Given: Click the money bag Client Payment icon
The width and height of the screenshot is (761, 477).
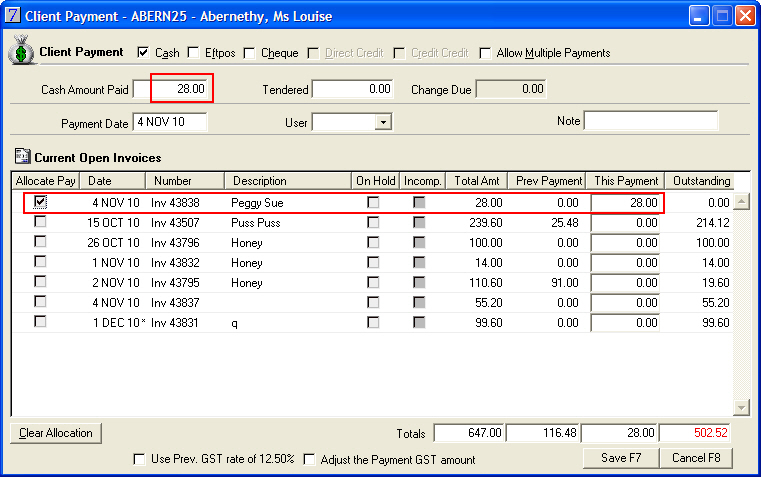Looking at the screenshot, I should coord(21,49).
